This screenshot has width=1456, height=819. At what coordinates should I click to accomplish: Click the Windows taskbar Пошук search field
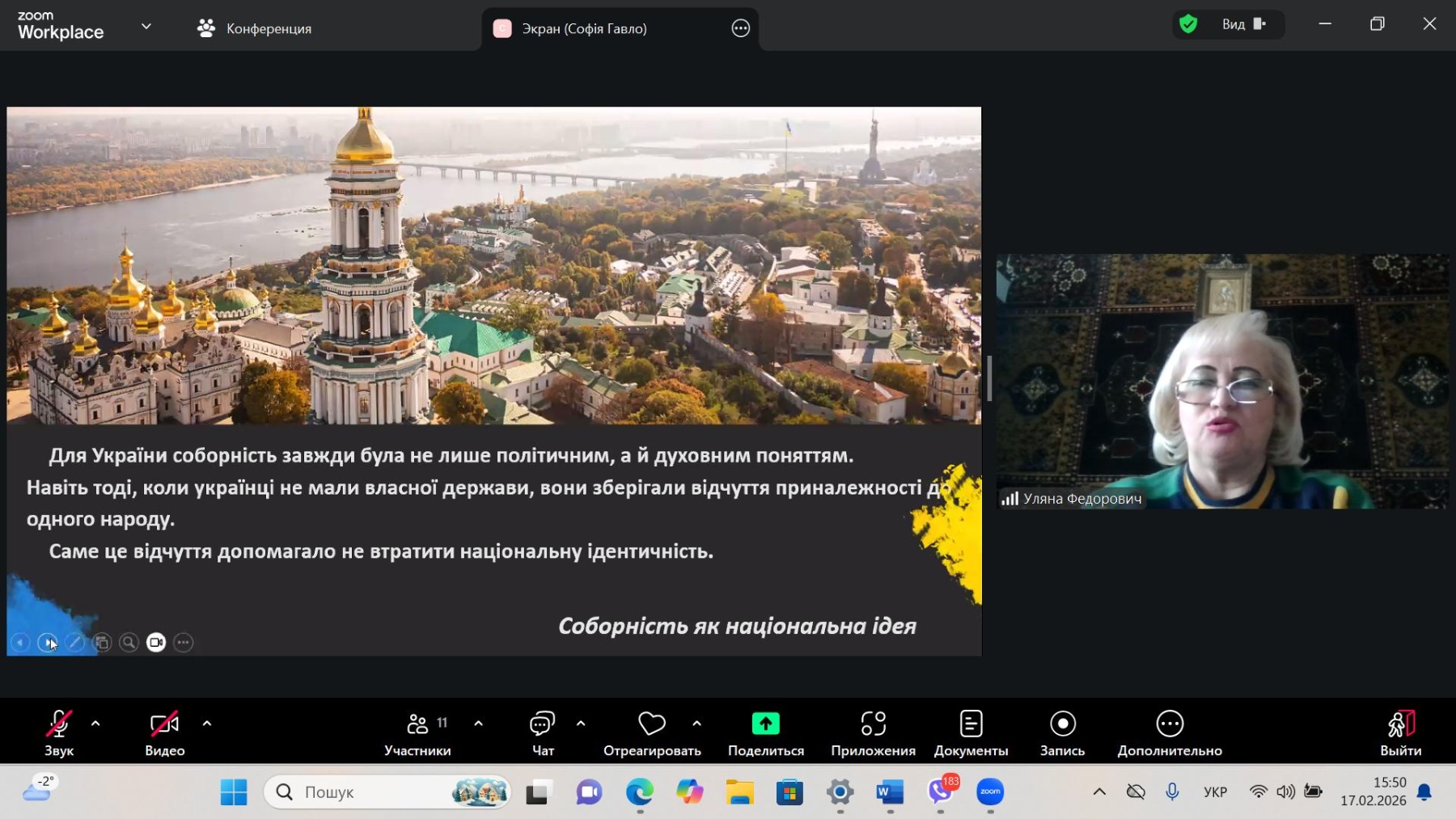click(x=372, y=792)
